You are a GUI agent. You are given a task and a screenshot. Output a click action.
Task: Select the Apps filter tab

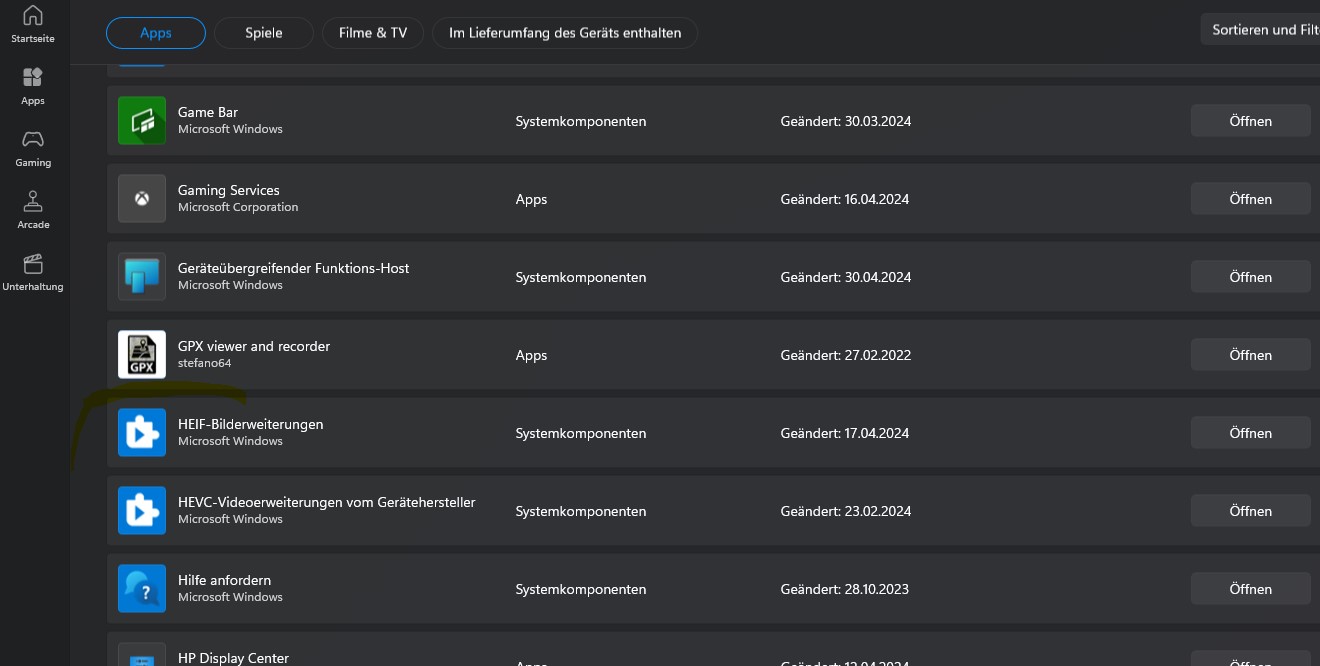click(x=156, y=33)
